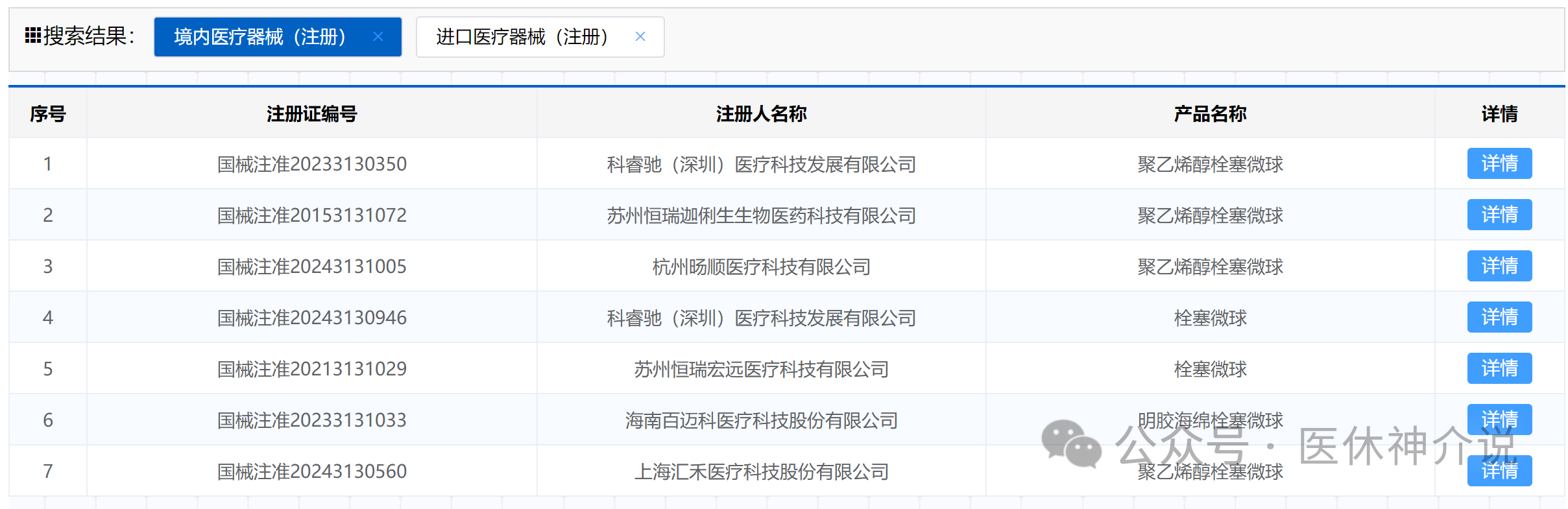Click 科睿驰（深圳）医疗科技发展有限公司 in row 1
This screenshot has width=1568, height=509.
[x=762, y=164]
